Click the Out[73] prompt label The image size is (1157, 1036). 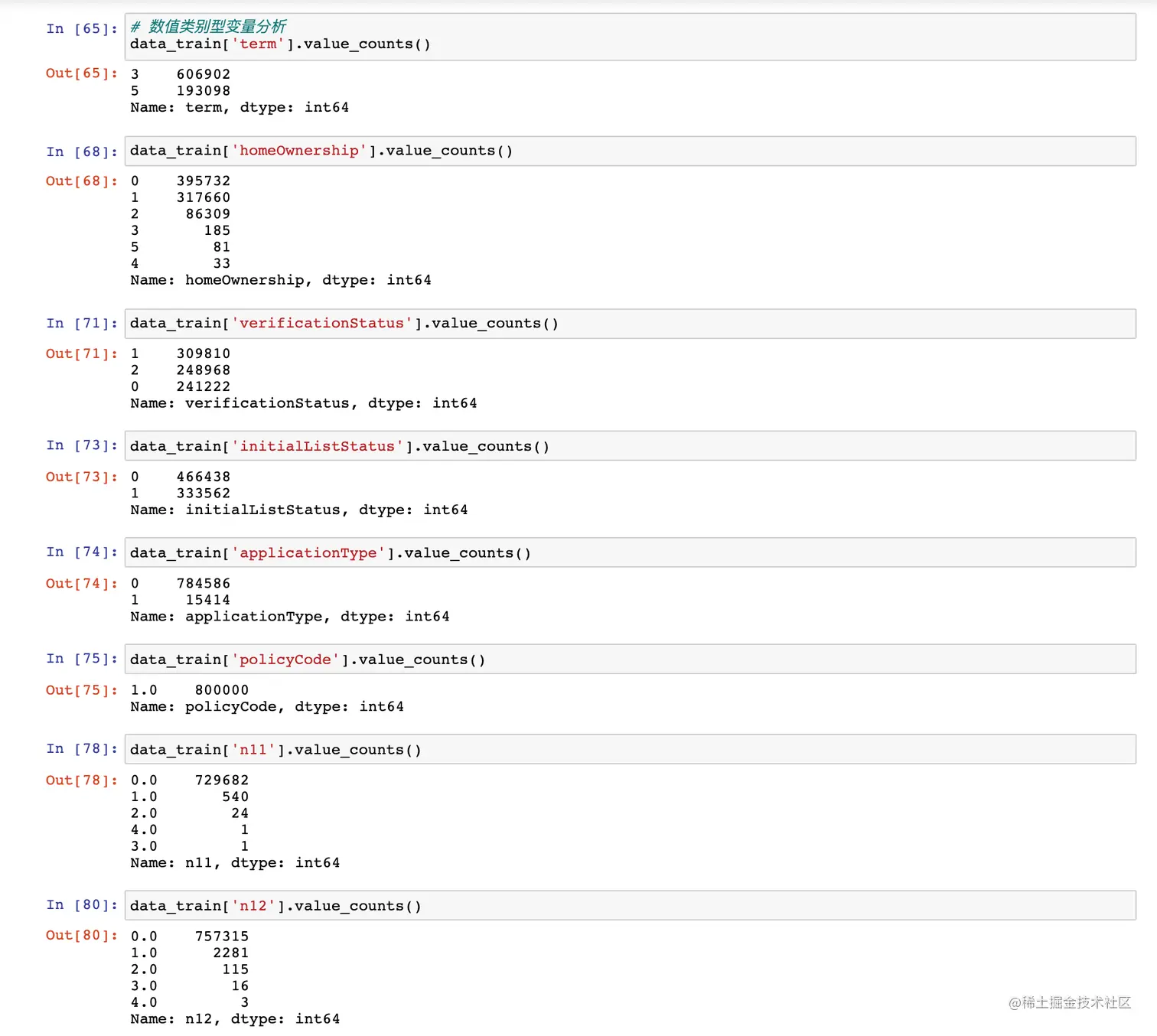82,477
